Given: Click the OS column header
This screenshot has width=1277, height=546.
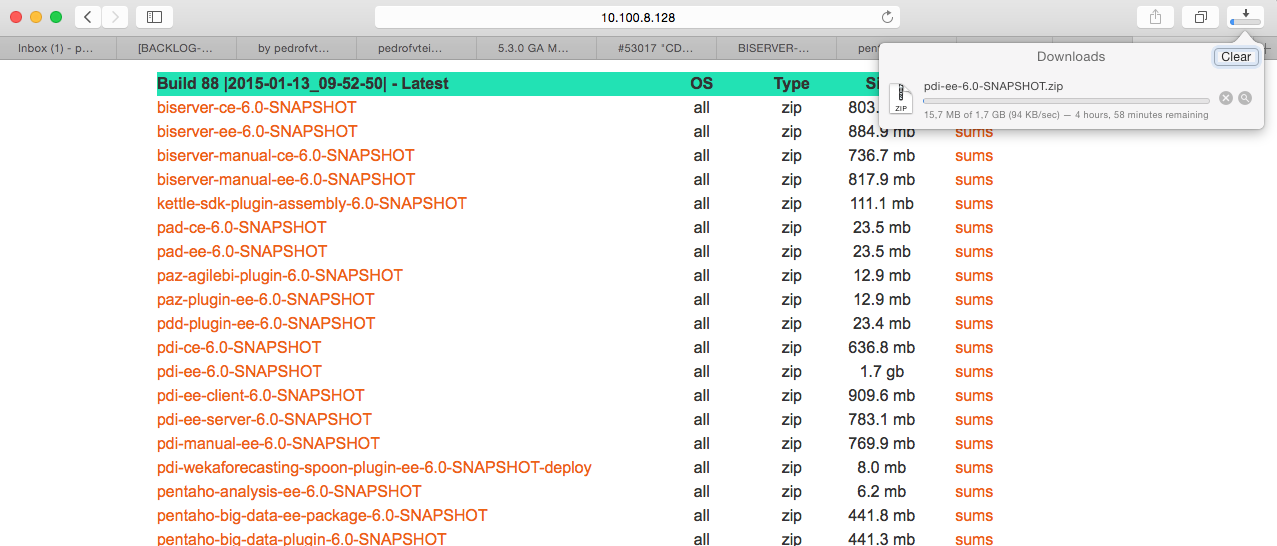Looking at the screenshot, I should pyautogui.click(x=702, y=83).
